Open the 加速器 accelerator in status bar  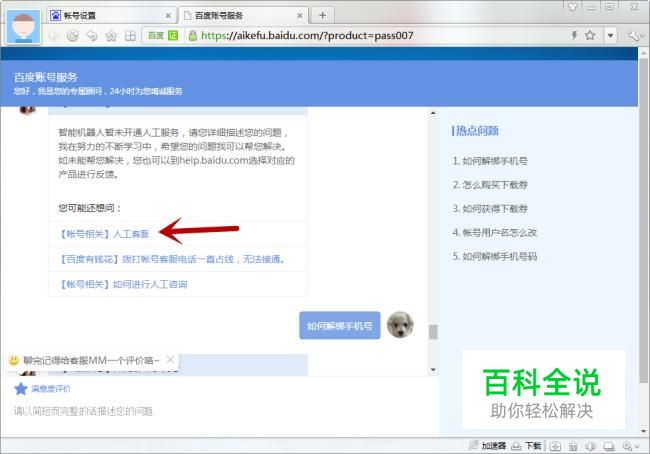point(488,446)
